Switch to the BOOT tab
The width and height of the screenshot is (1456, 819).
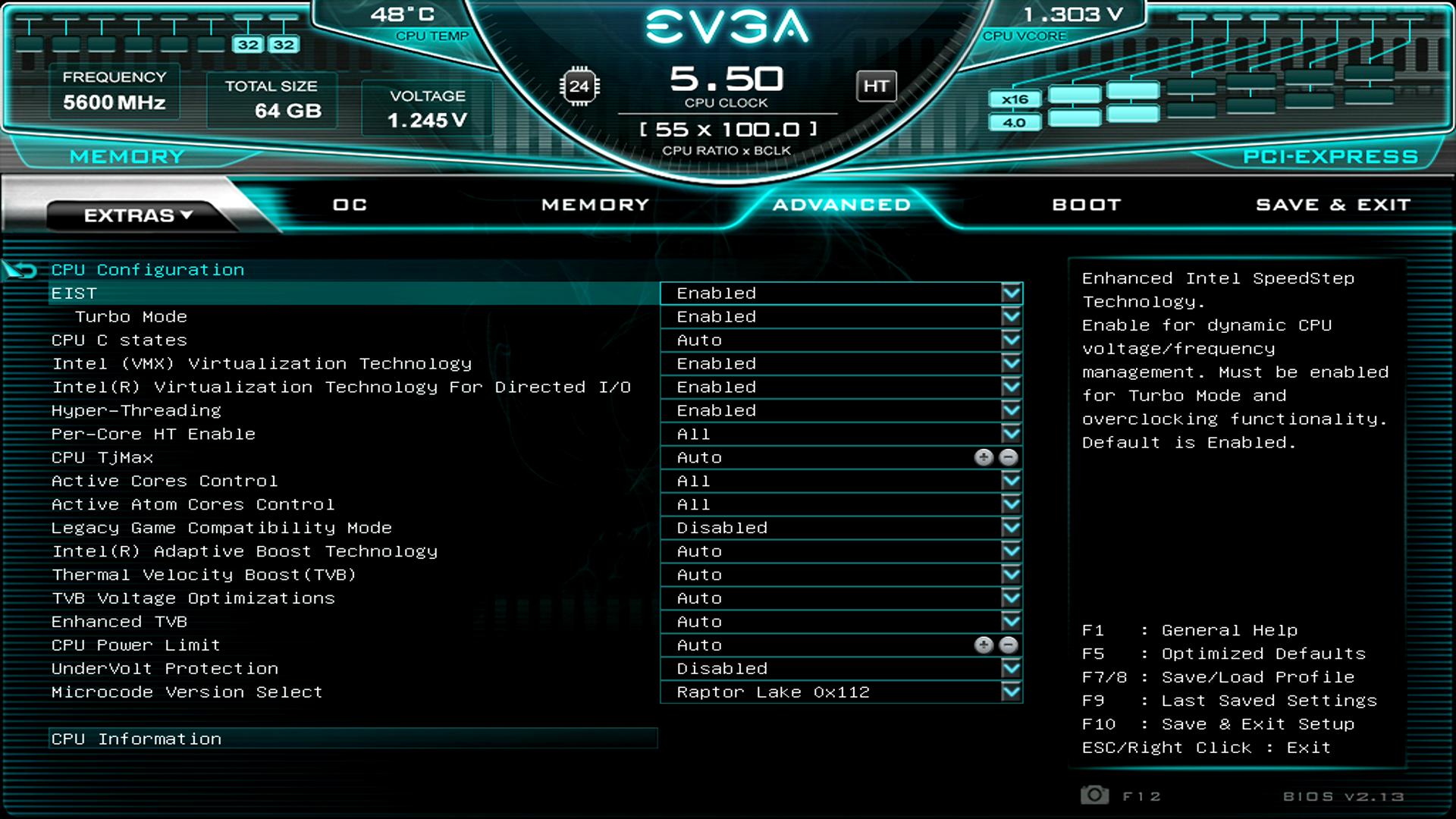(1086, 204)
